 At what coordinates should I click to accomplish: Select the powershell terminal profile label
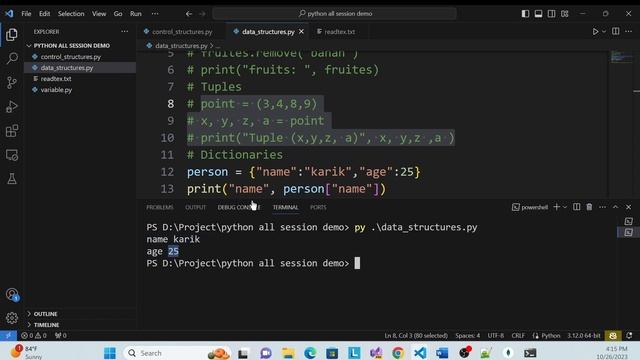530,207
